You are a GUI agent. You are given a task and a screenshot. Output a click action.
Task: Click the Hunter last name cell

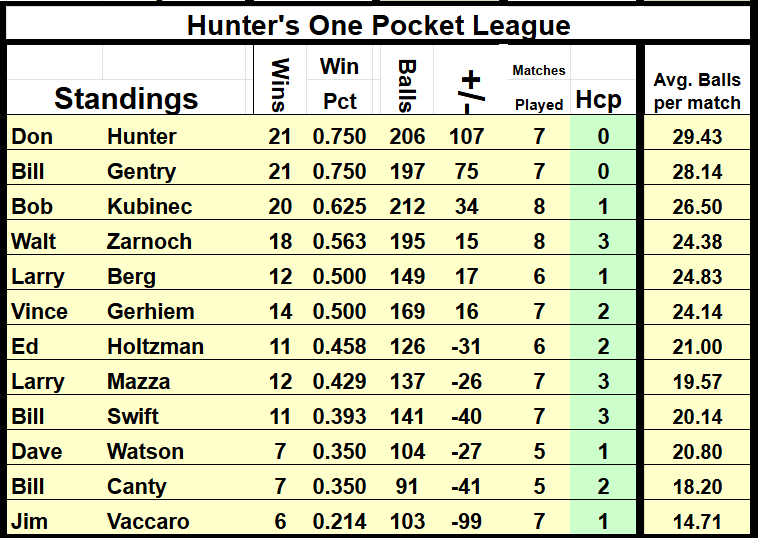coord(142,137)
